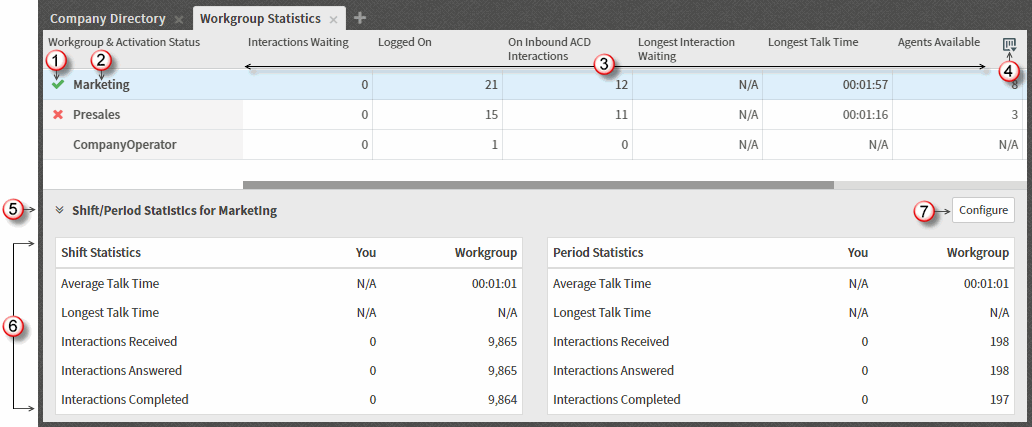Click the Shift Statistics table heading

[x=101, y=253]
